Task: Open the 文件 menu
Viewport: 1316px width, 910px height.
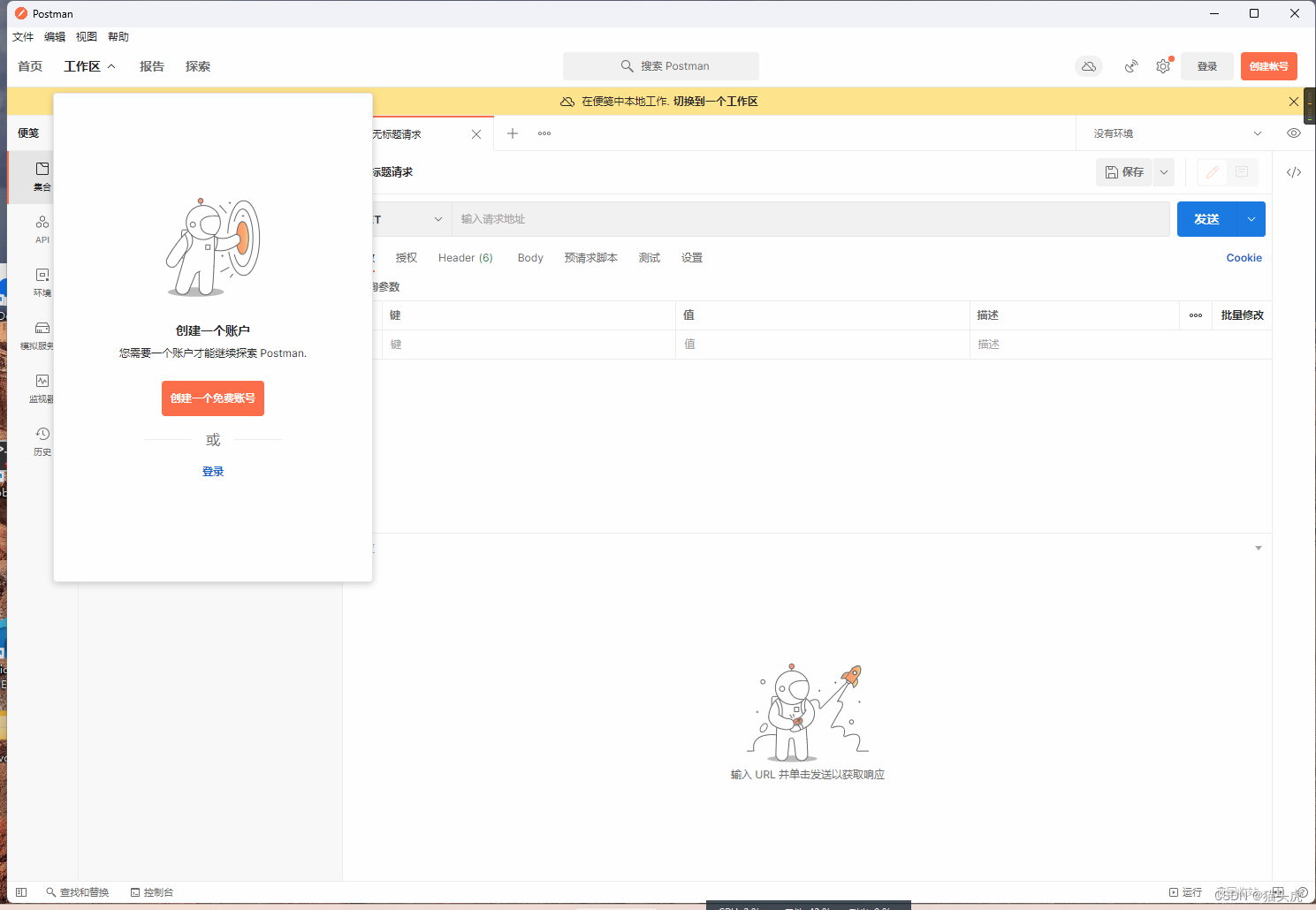Action: [x=23, y=37]
